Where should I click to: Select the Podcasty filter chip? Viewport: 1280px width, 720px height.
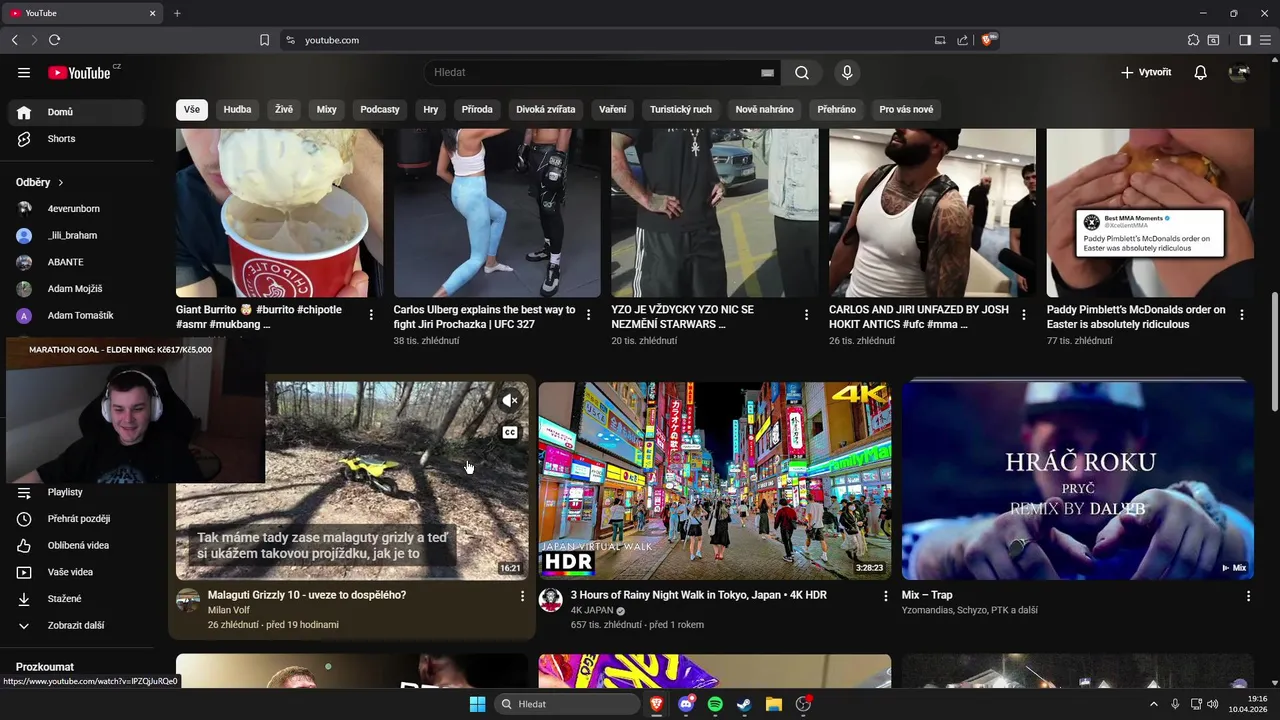380,109
